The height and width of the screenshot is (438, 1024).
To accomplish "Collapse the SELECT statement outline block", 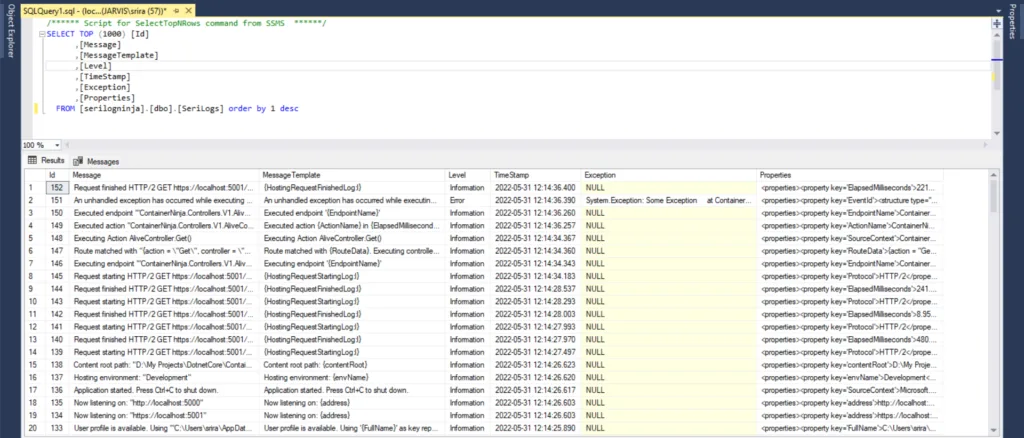I will point(42,34).
